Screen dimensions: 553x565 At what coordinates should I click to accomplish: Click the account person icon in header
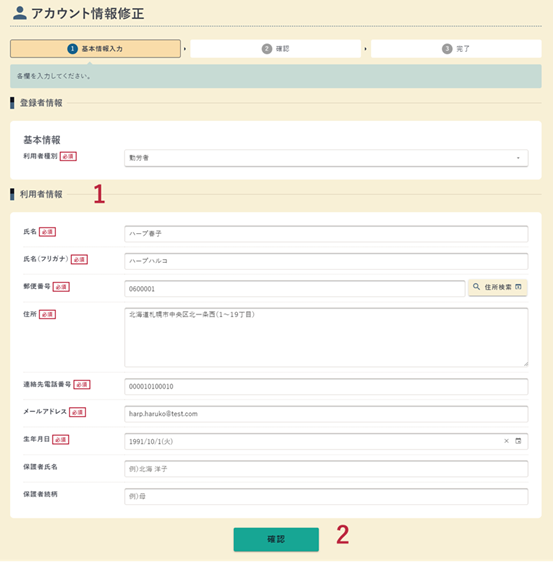tap(19, 13)
